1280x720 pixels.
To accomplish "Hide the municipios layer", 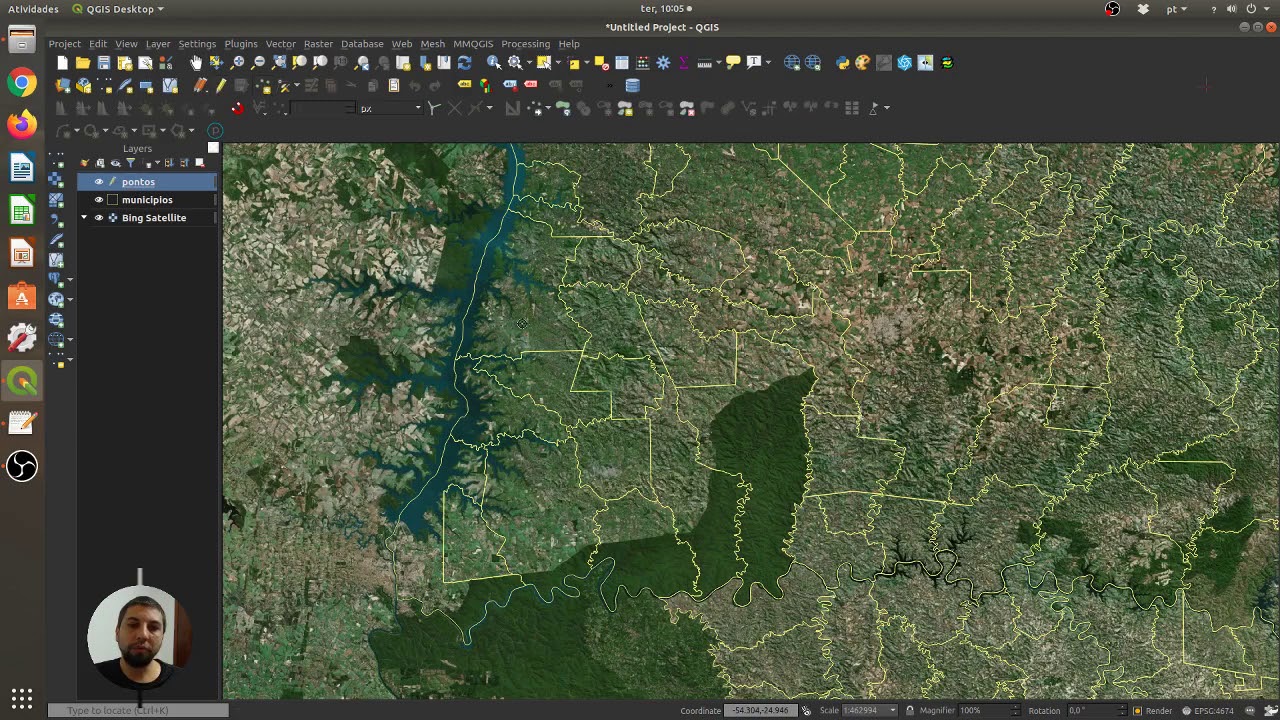I will coord(99,200).
